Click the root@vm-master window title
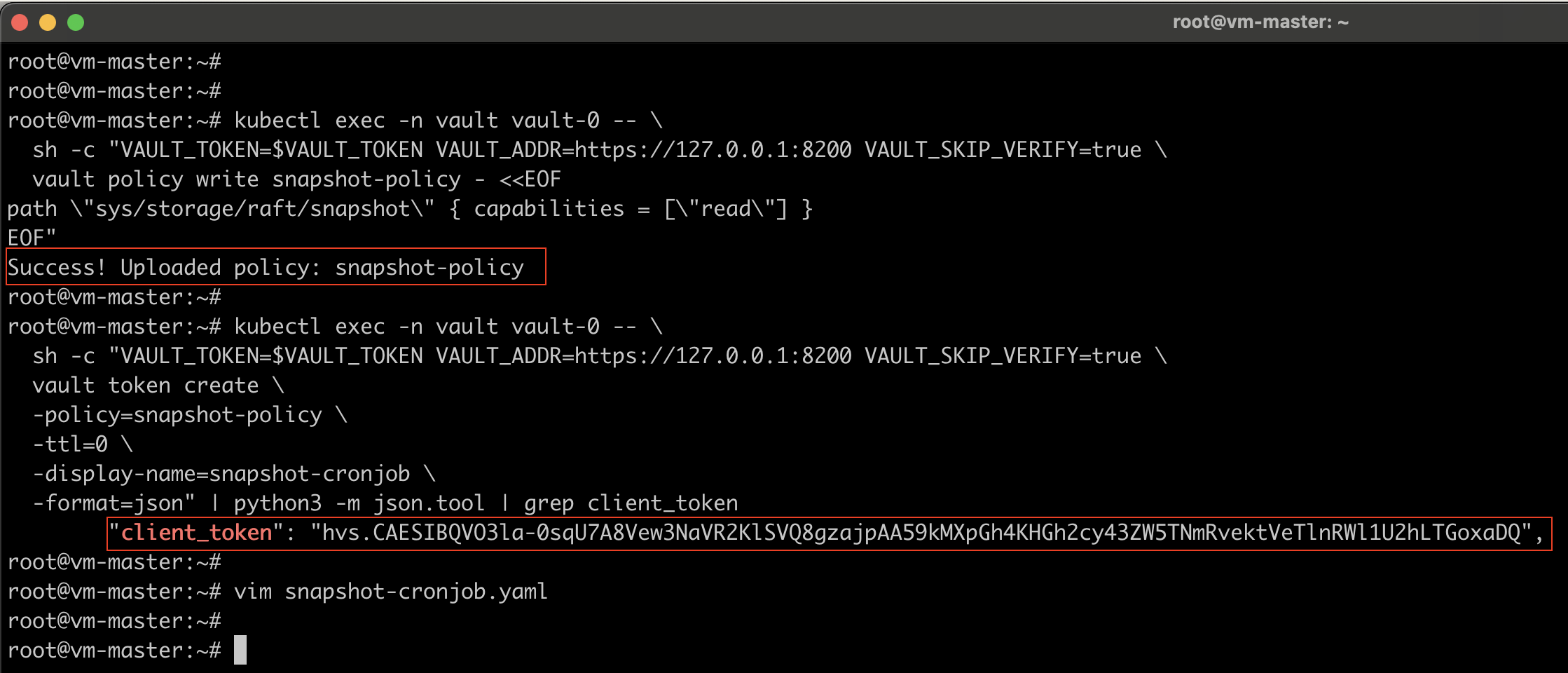 (x=1260, y=22)
